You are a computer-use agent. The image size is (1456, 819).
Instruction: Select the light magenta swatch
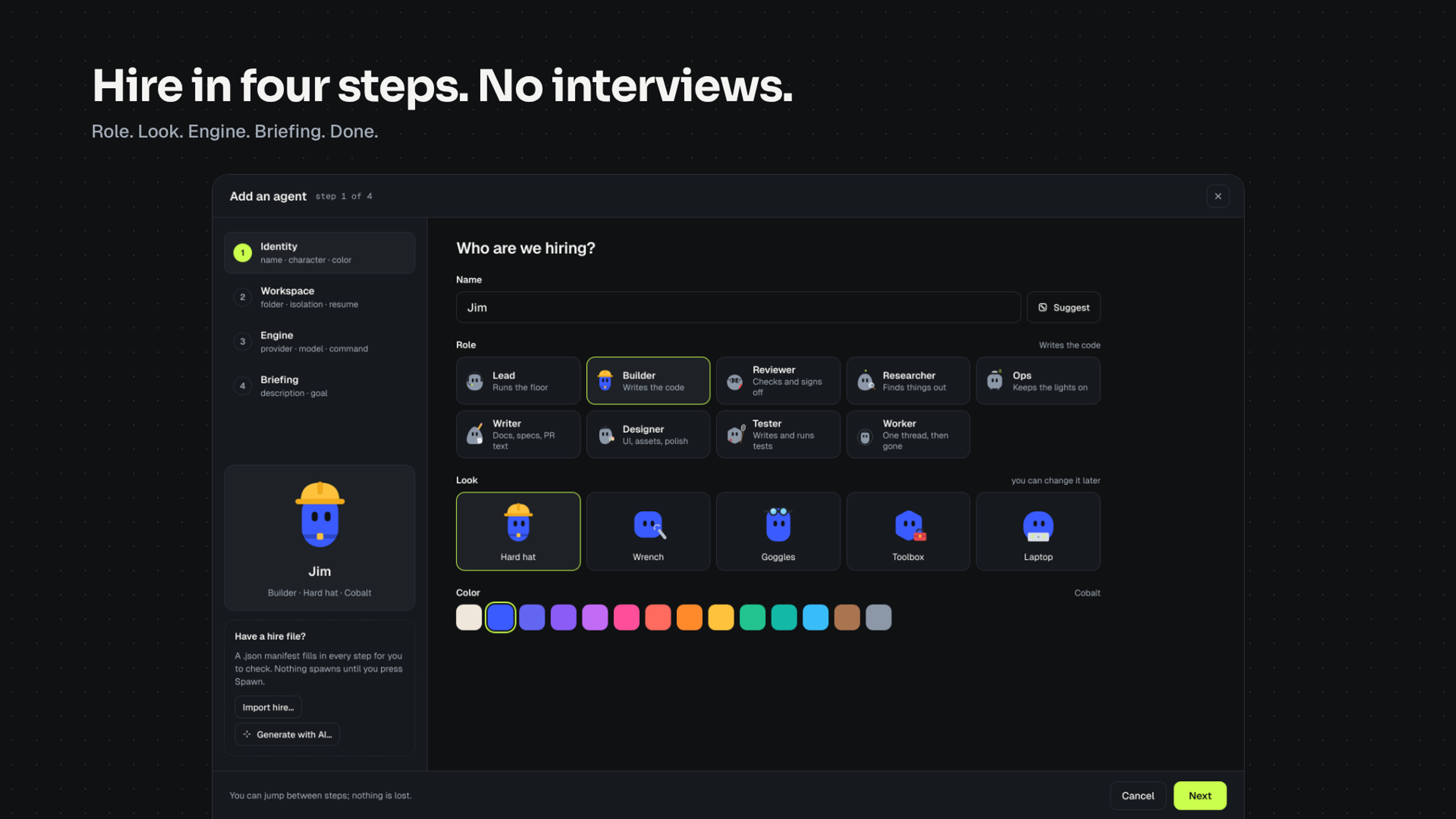(x=595, y=617)
